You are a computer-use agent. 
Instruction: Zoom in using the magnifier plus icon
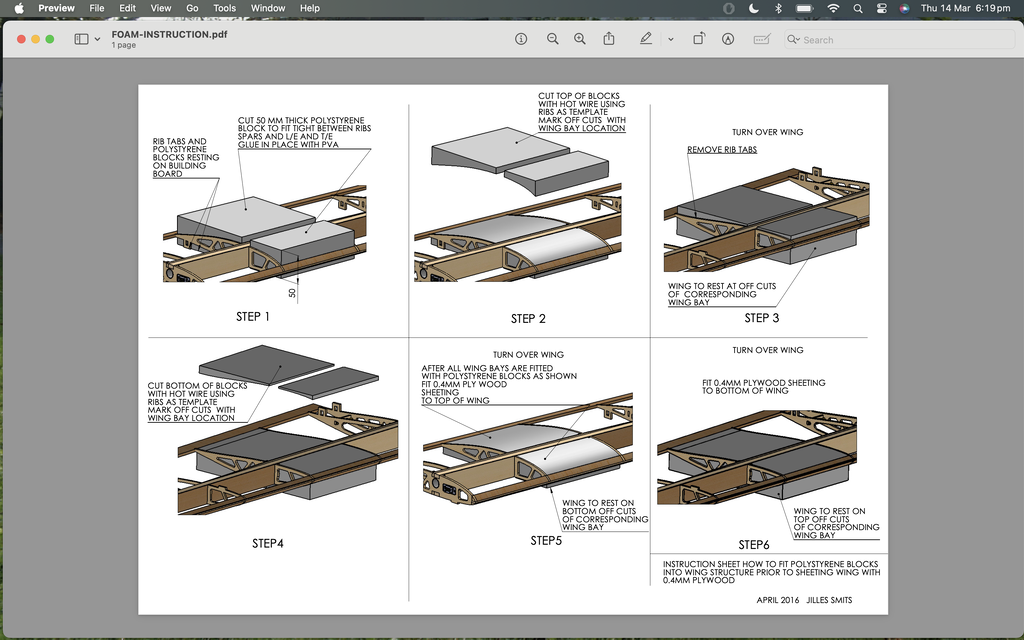[580, 39]
